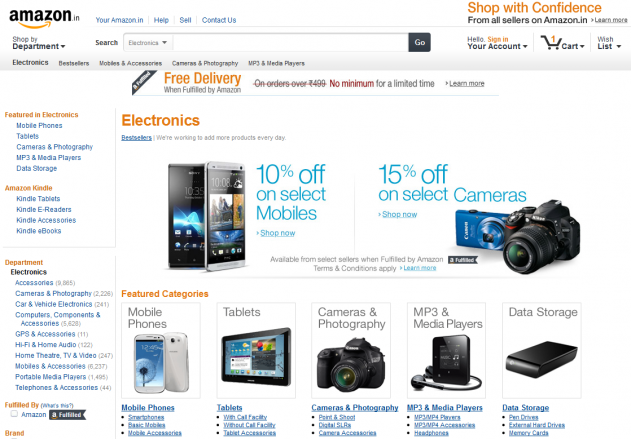Screen dimensions: 631x439
Task: Open Kindle E-Readers in the sidebar
Action: click(x=44, y=210)
